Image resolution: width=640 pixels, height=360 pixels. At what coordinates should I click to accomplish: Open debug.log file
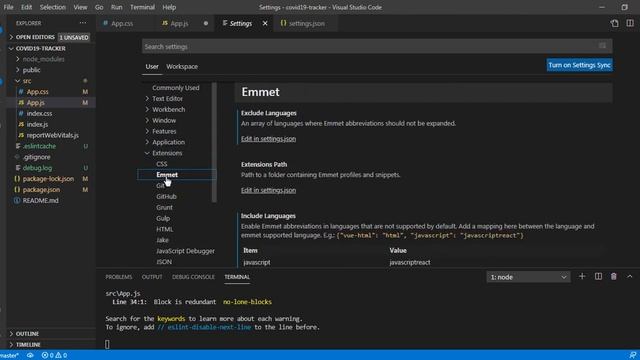(x=37, y=168)
